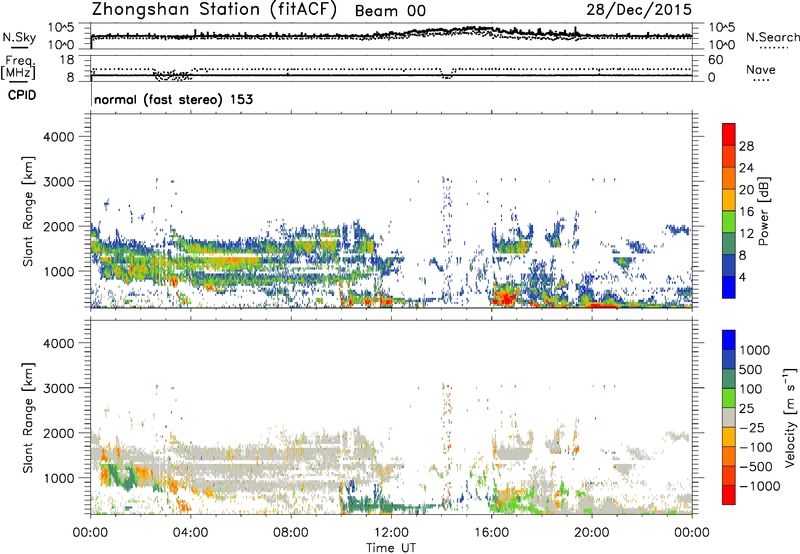Click the "-1000" label on Velocity colorbar
Viewport: 800px width, 554px height.
(x=760, y=486)
